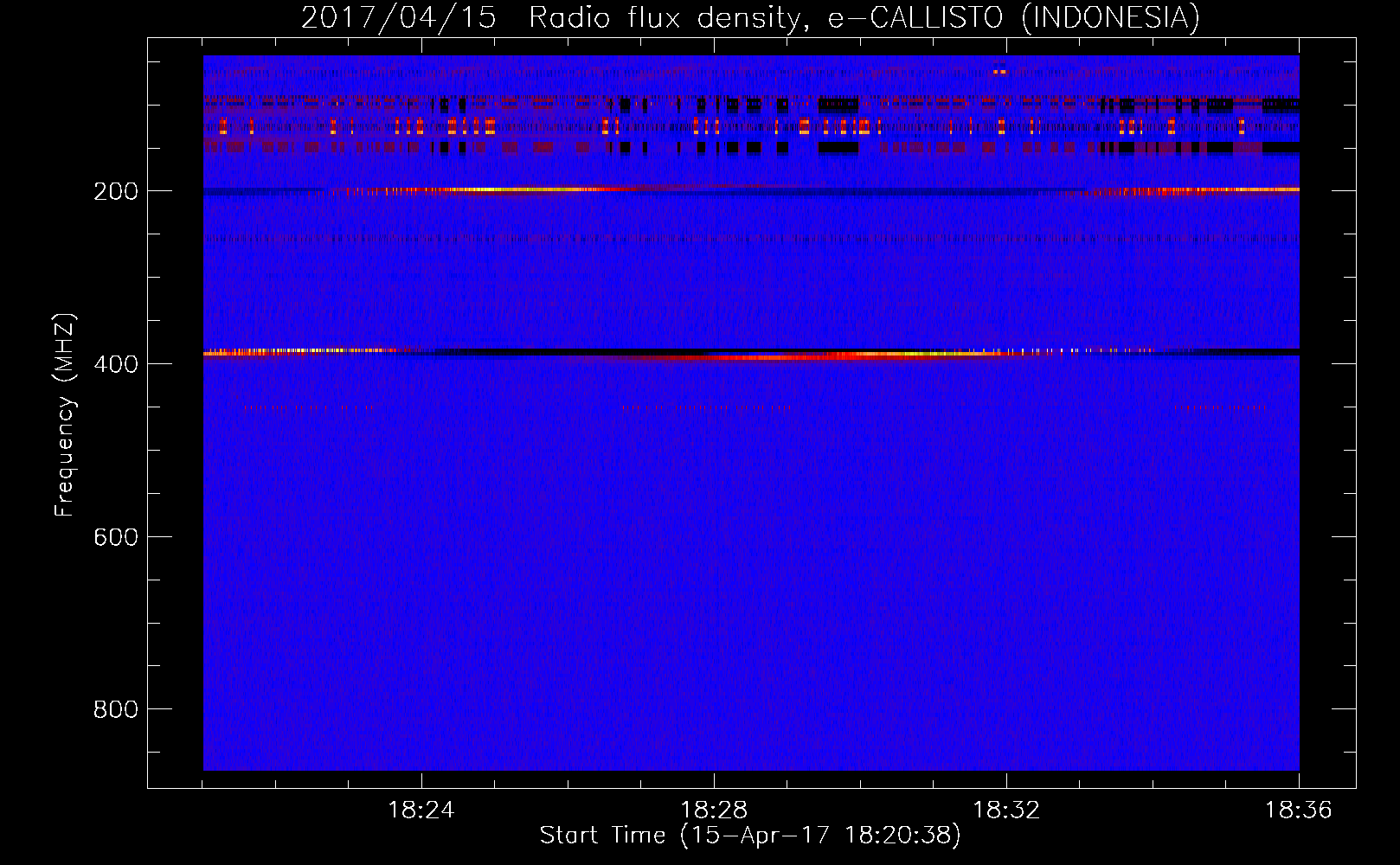
Task: Click the 18:36 time tick label
Action: 1298,811
